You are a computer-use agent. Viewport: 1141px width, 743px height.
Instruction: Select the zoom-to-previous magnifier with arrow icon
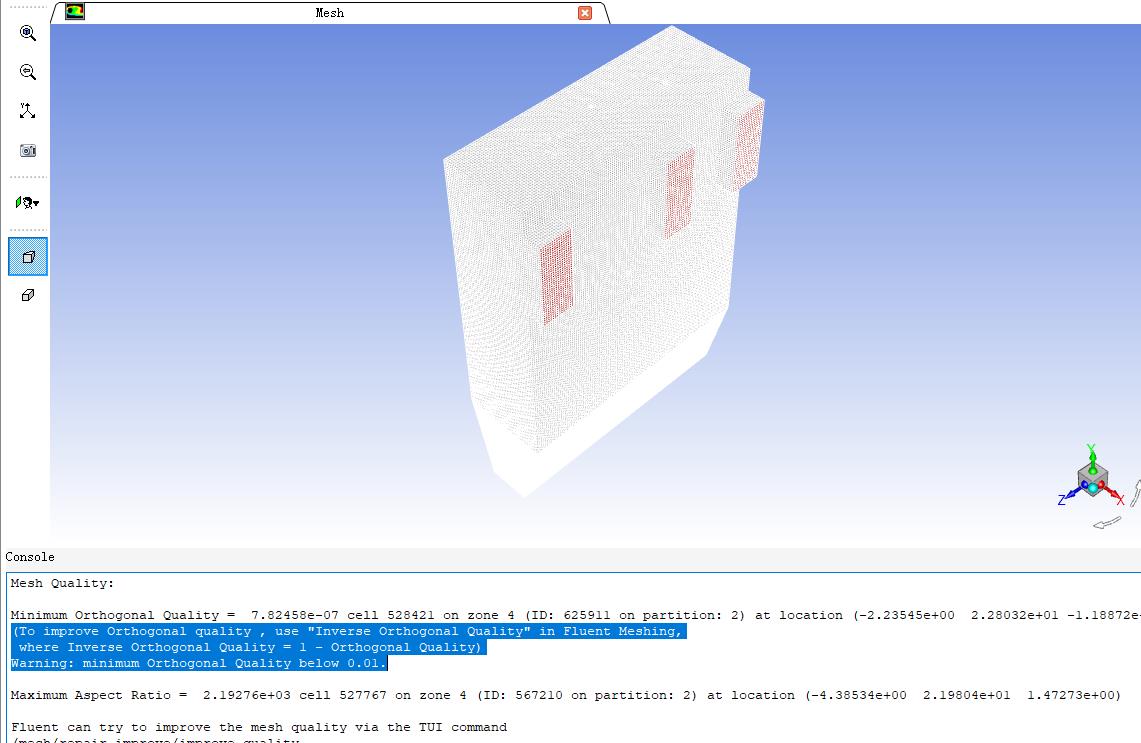[28, 72]
